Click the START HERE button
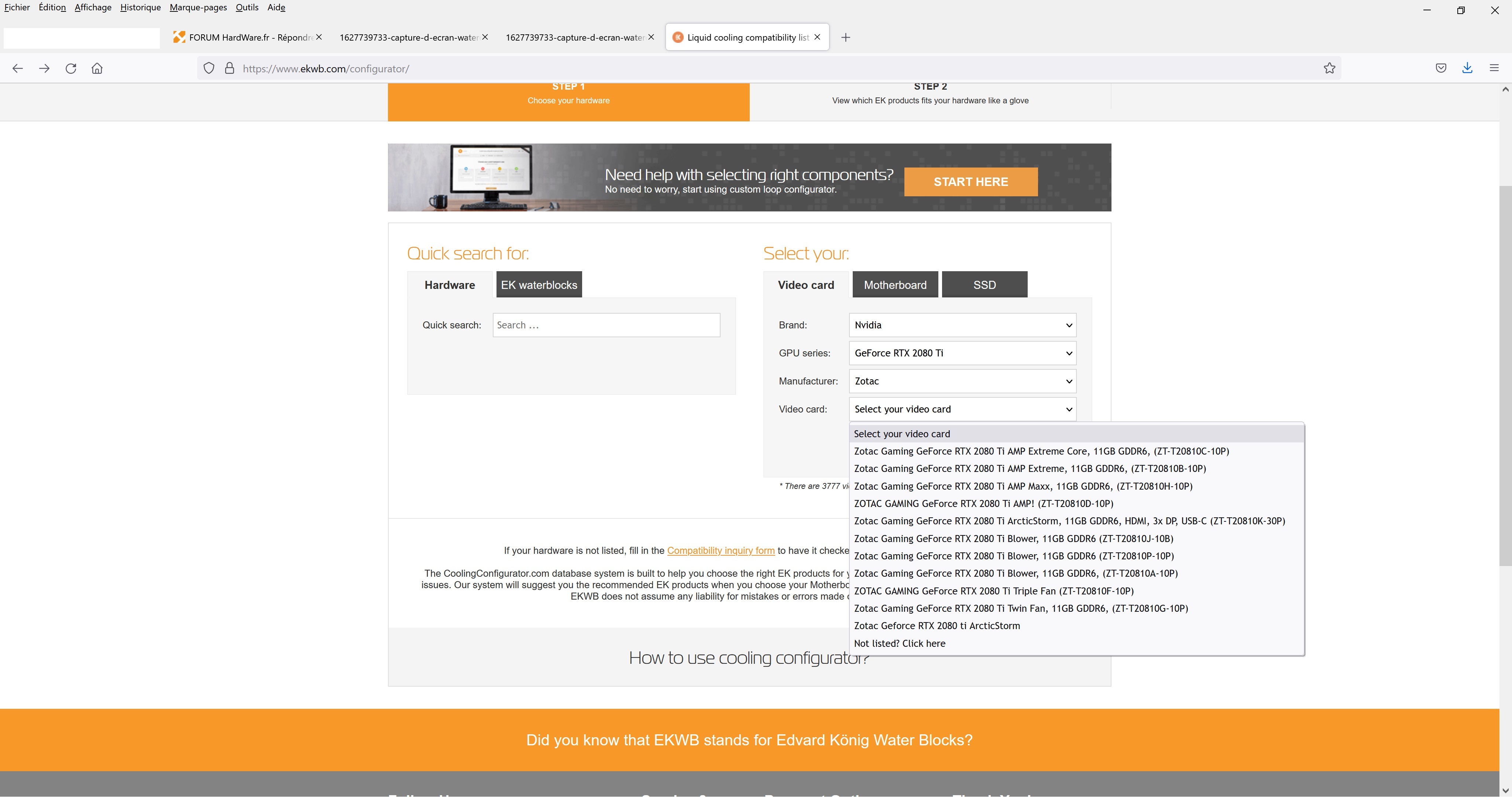Image resolution: width=1512 pixels, height=797 pixels. [970, 182]
